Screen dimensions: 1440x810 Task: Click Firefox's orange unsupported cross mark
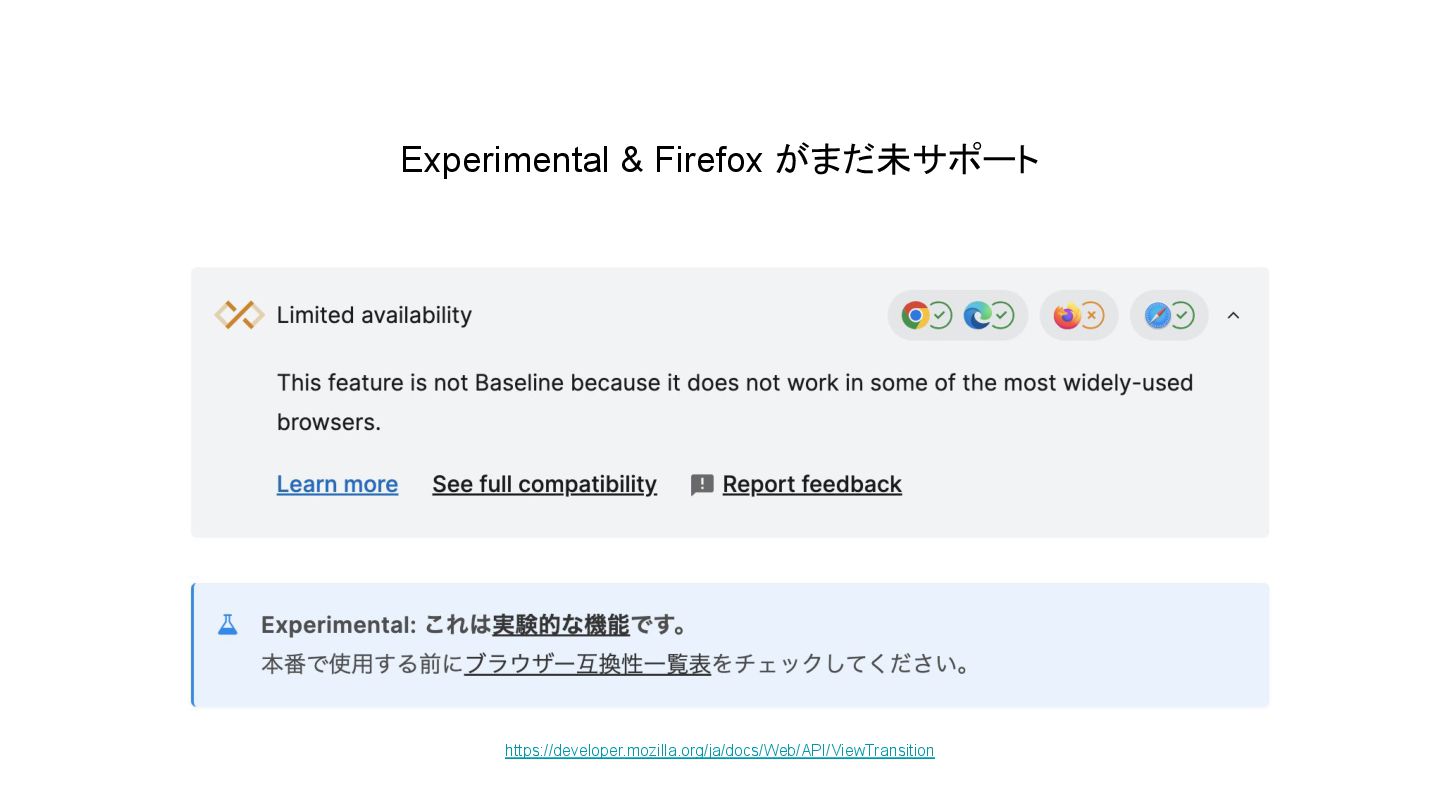tap(1092, 316)
